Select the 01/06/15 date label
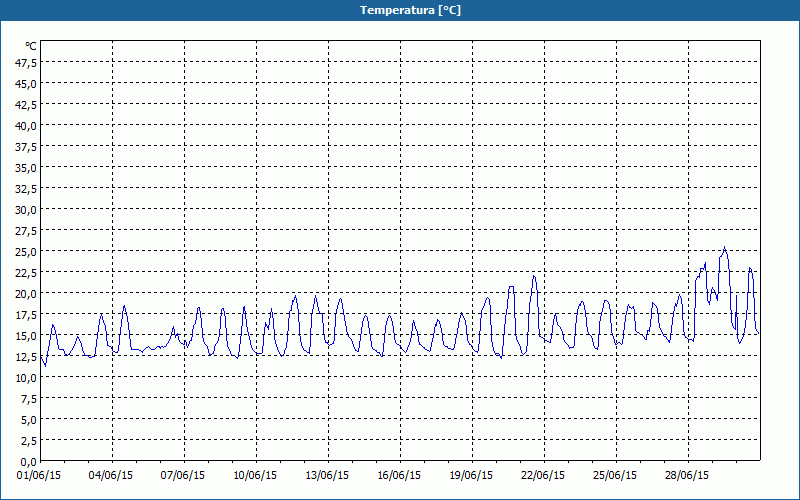This screenshot has width=800, height=500. 39,476
